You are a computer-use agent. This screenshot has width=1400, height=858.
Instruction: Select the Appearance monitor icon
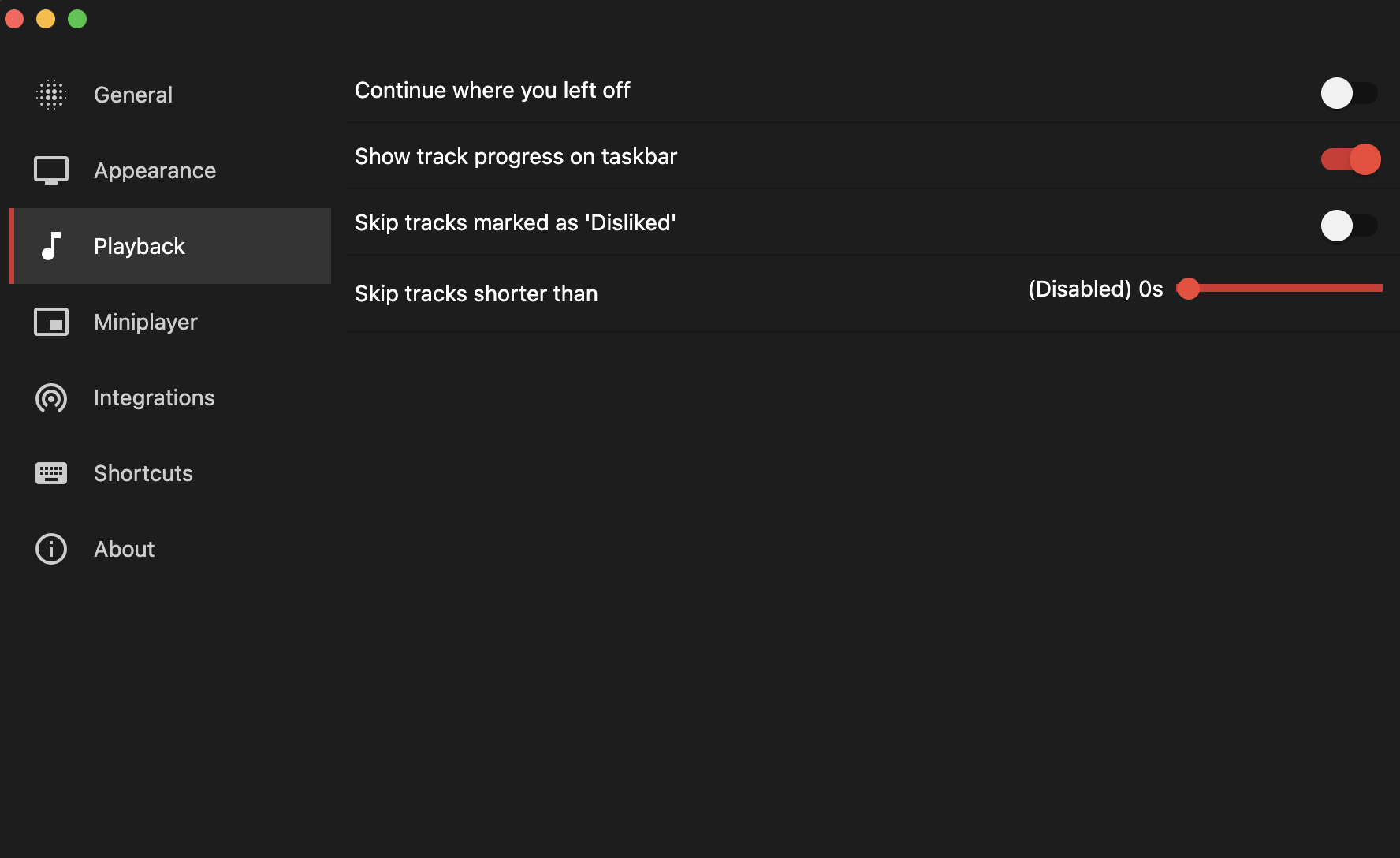pos(50,170)
